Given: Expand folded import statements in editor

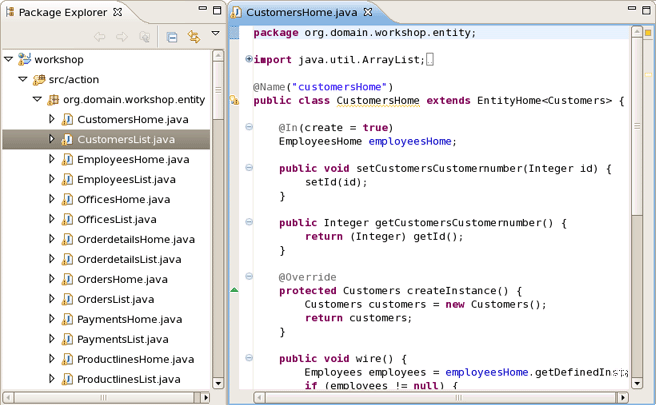Looking at the screenshot, I should point(249,60).
